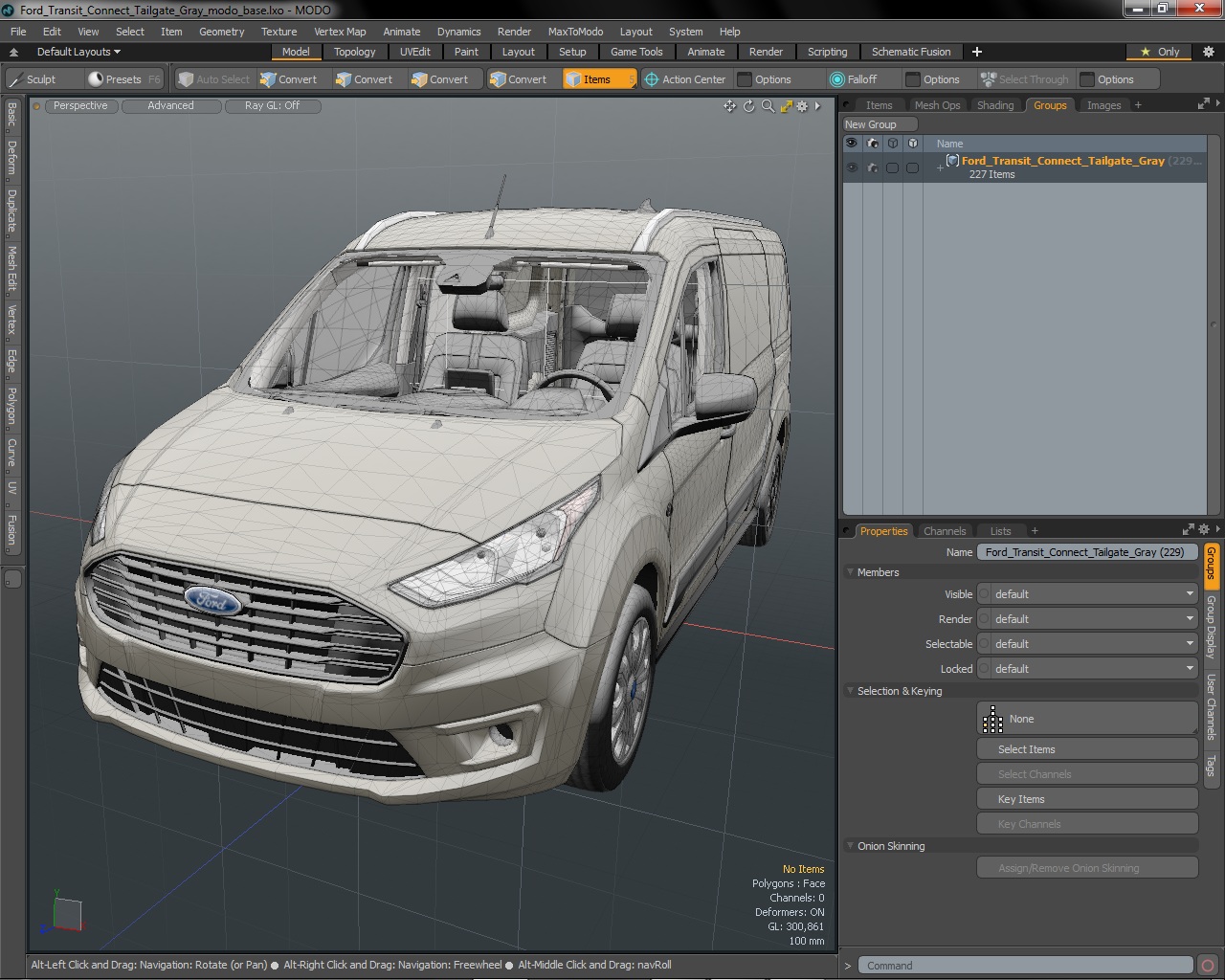Image resolution: width=1225 pixels, height=980 pixels.
Task: Click the viewport's right arrow menu icon
Action: point(817,106)
